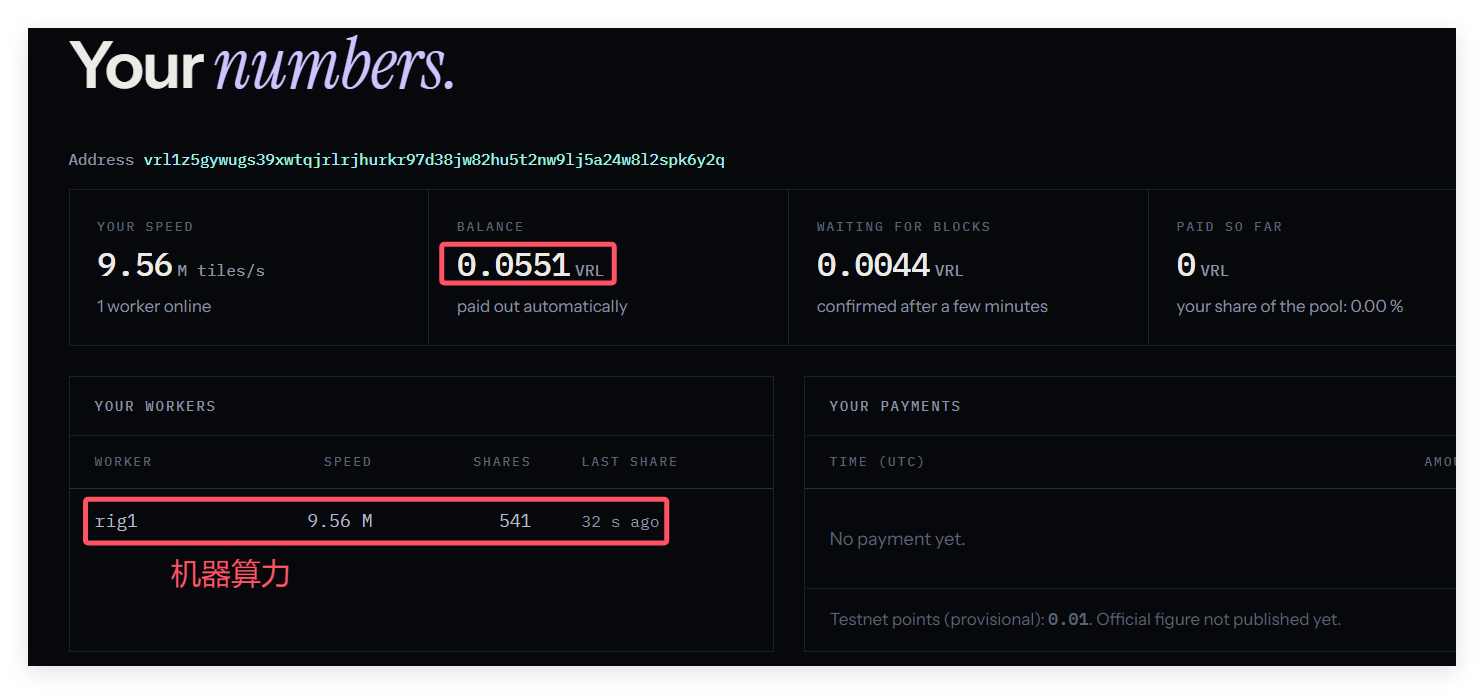Click the "1 worker online" status text
Screen dimensions: 1484x694
(154, 307)
